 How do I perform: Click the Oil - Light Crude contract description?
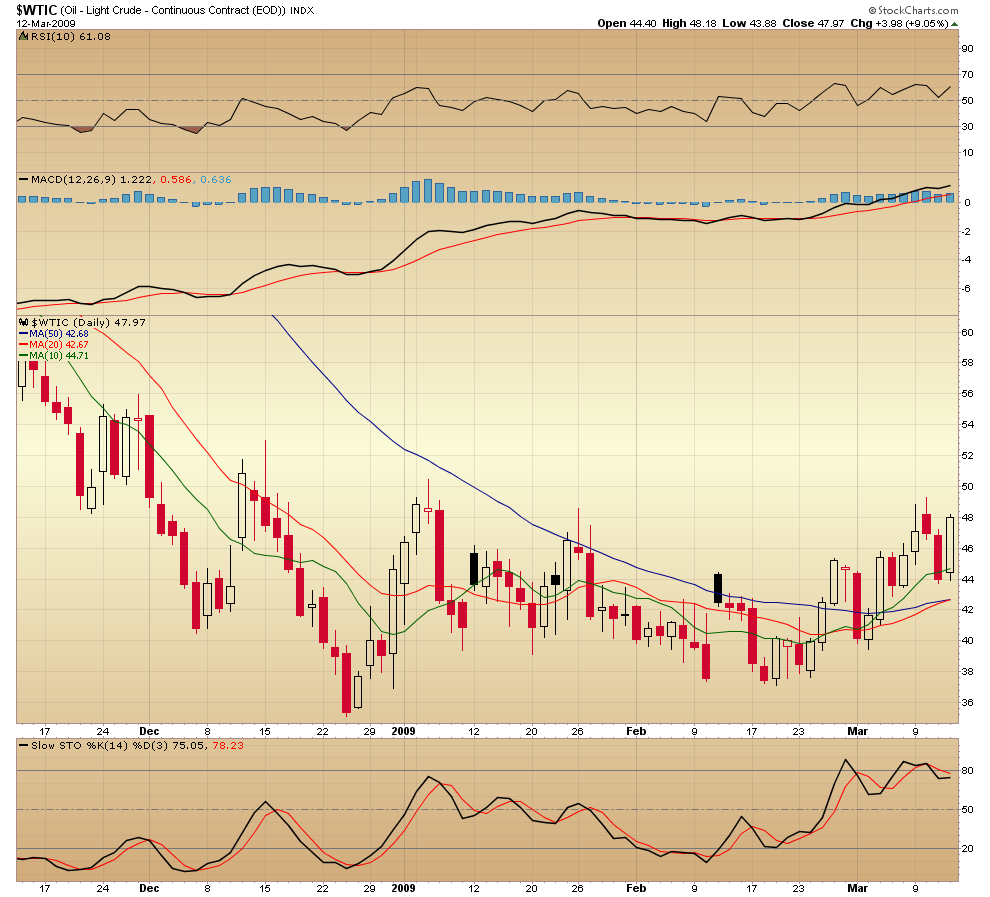pos(174,11)
